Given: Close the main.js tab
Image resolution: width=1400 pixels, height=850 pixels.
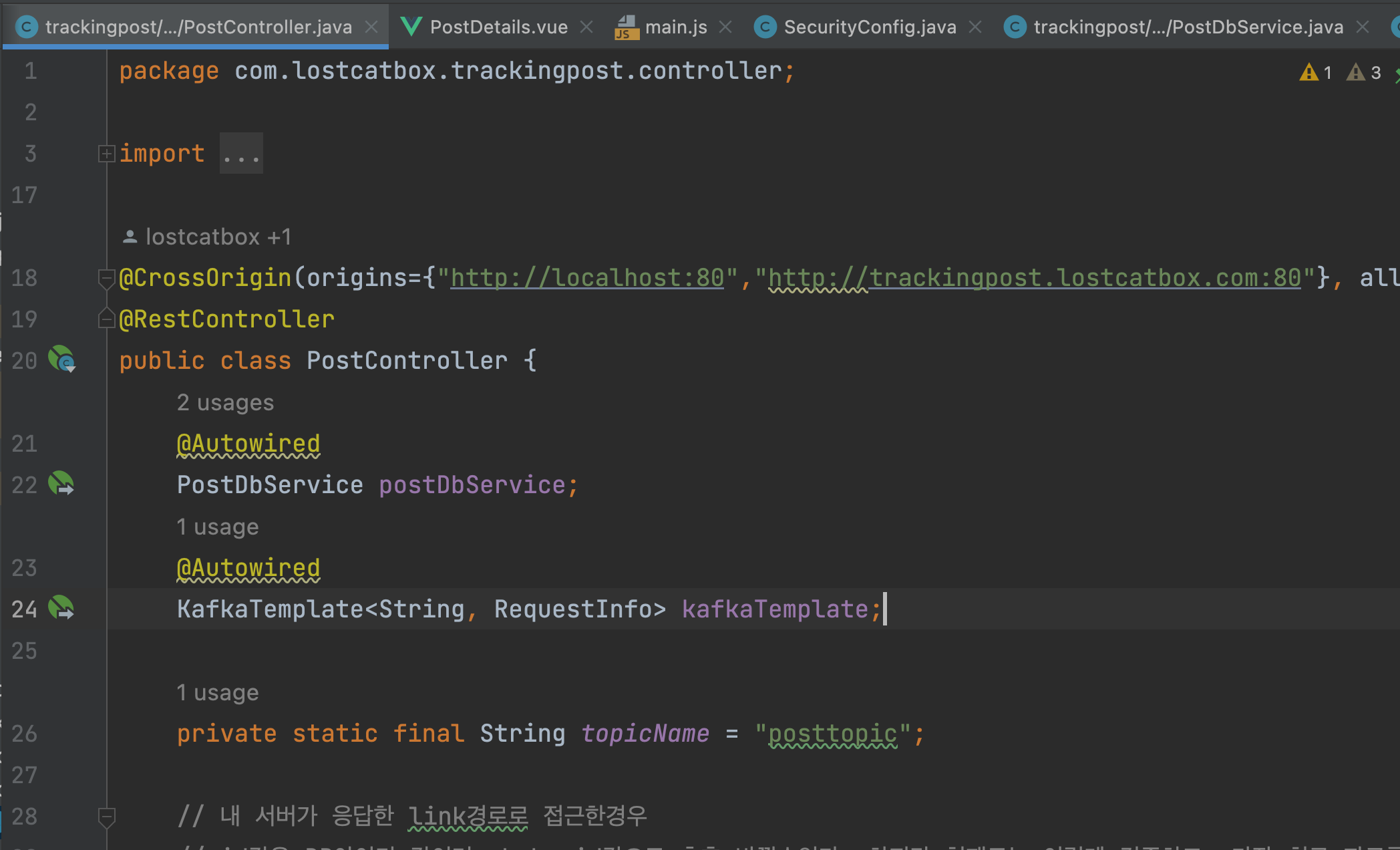Looking at the screenshot, I should [x=725, y=27].
